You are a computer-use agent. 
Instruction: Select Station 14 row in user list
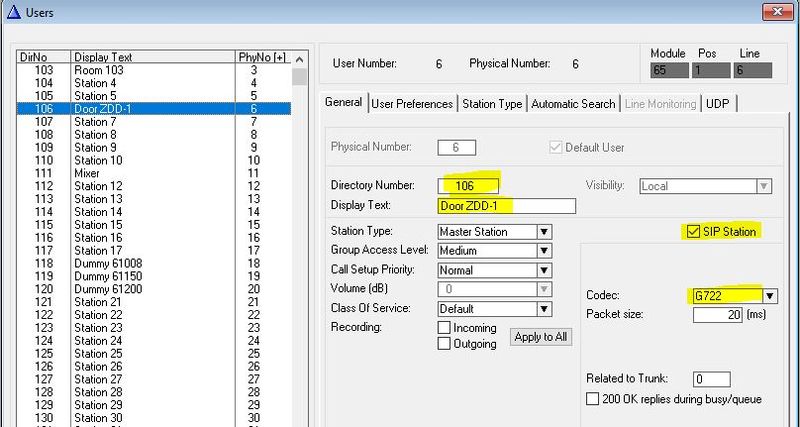tap(154, 212)
